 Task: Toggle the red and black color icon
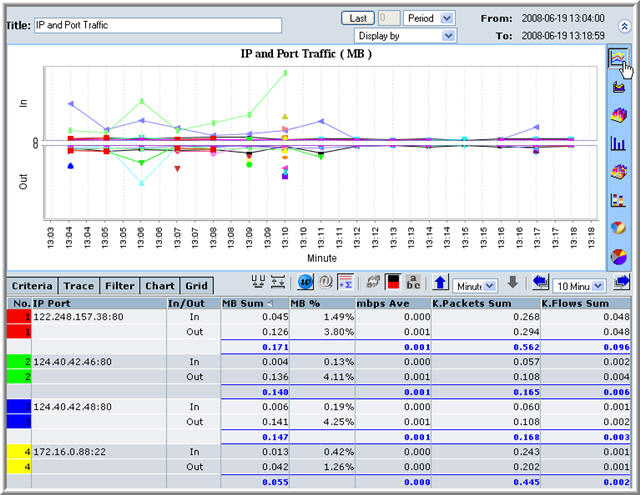[392, 285]
